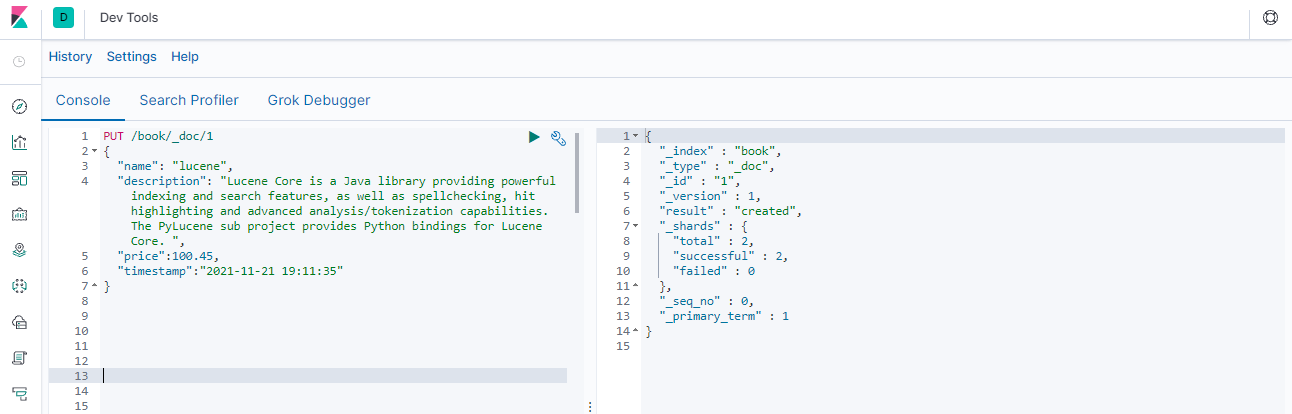Collapse _shards block at response line 7
The height and width of the screenshot is (414, 1292).
click(635, 226)
